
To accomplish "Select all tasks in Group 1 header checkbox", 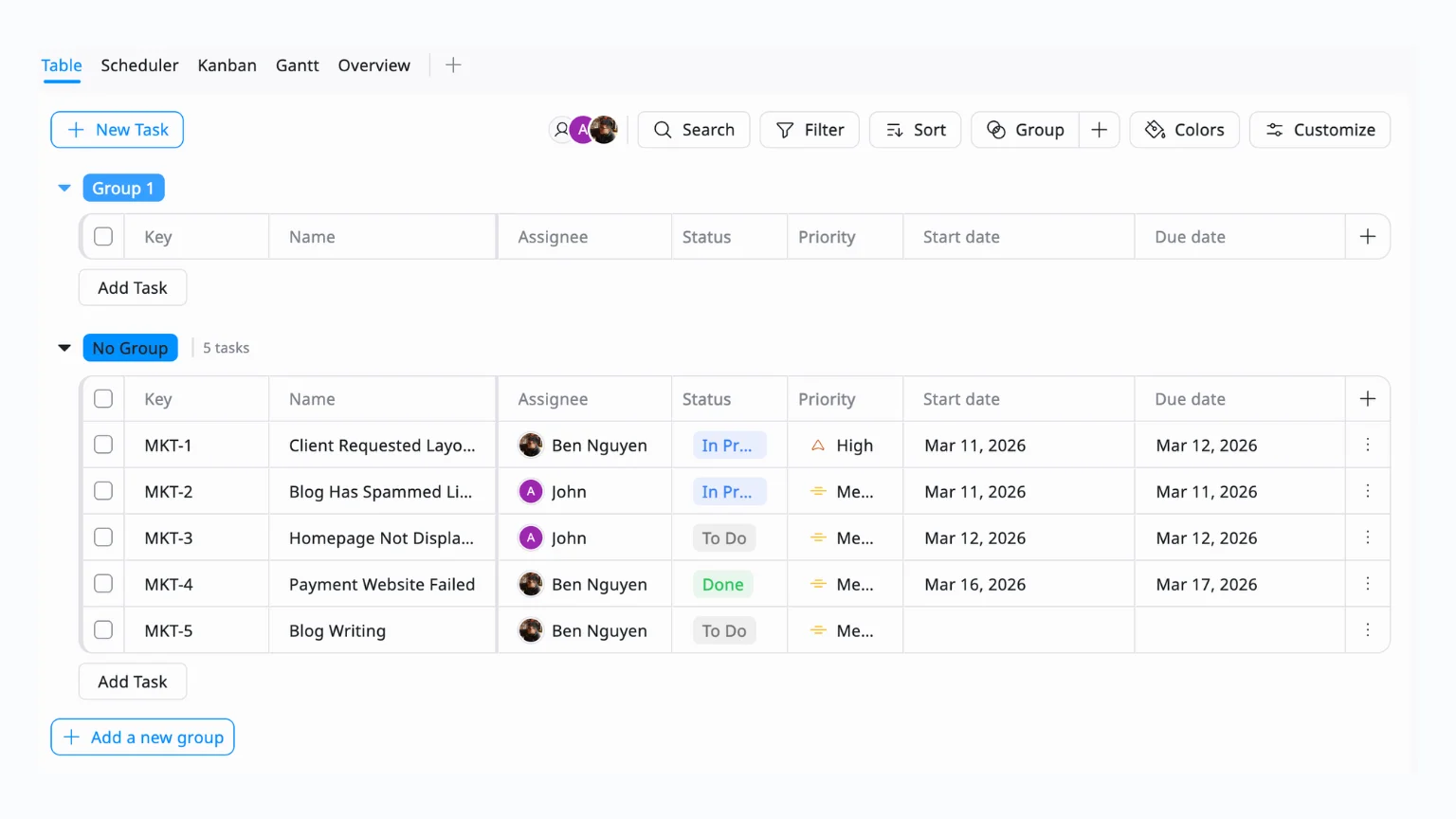I will 103,237.
